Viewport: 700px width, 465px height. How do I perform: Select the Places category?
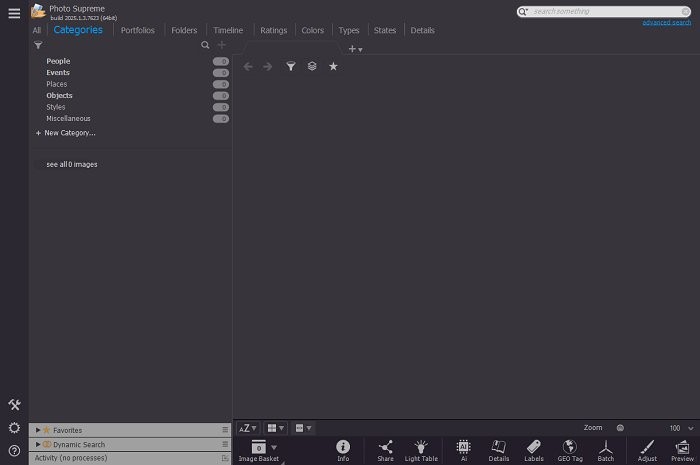57,84
